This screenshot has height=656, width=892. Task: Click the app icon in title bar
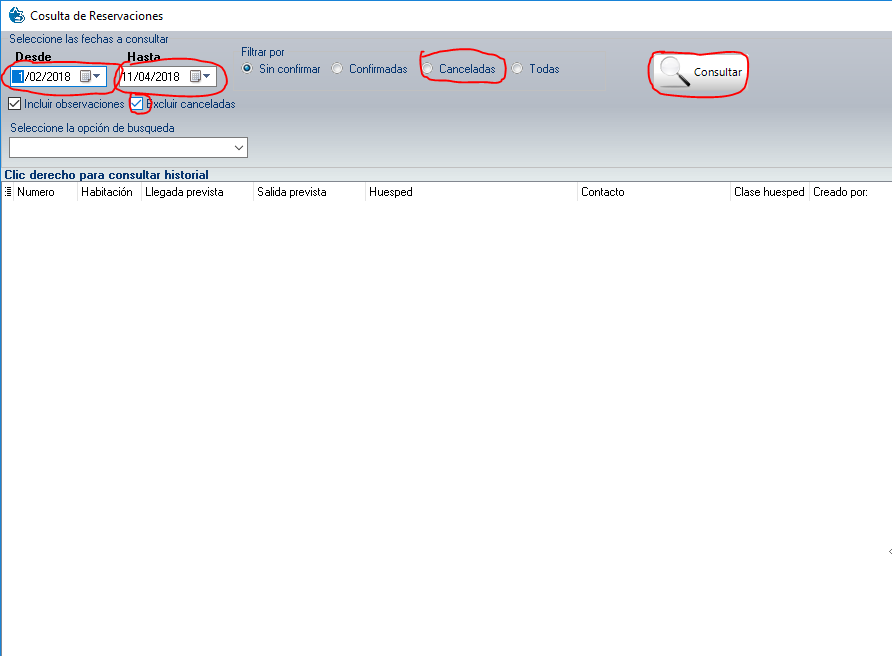[x=16, y=16]
